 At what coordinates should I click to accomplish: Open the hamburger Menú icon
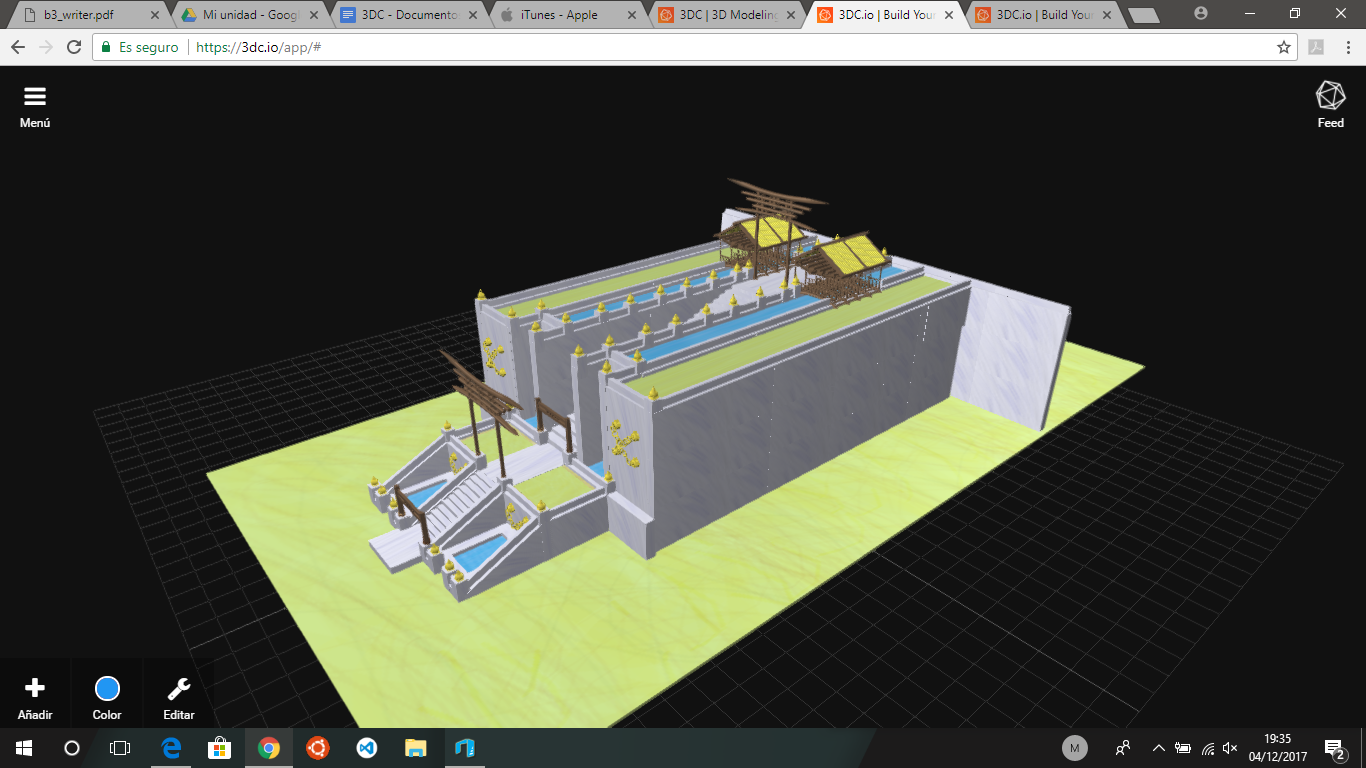(35, 97)
